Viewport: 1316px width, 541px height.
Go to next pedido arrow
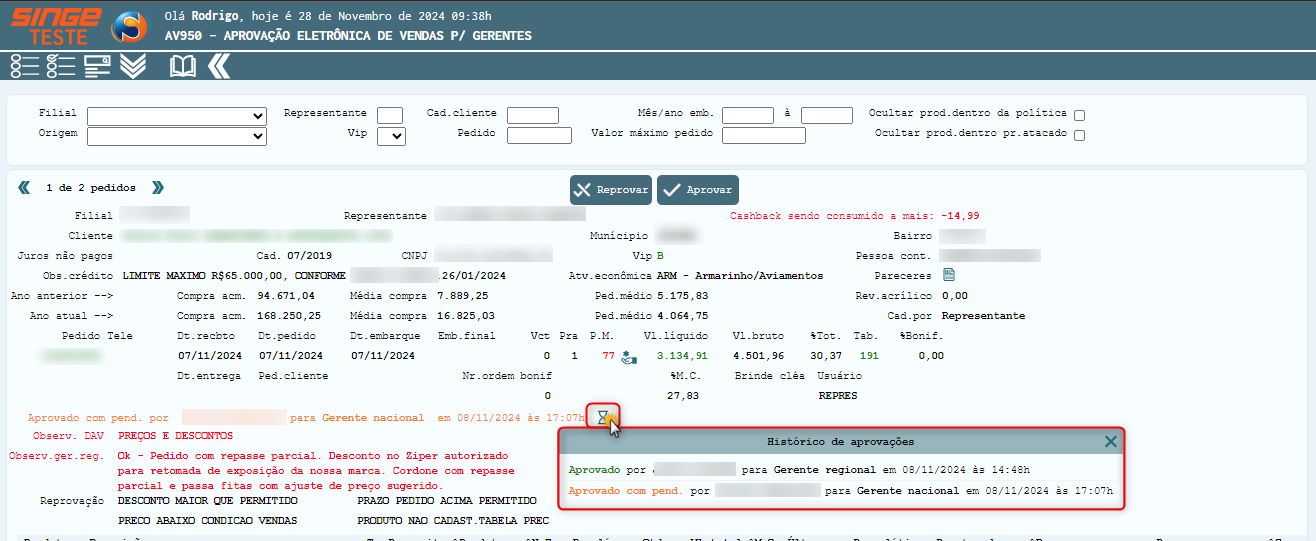158,188
